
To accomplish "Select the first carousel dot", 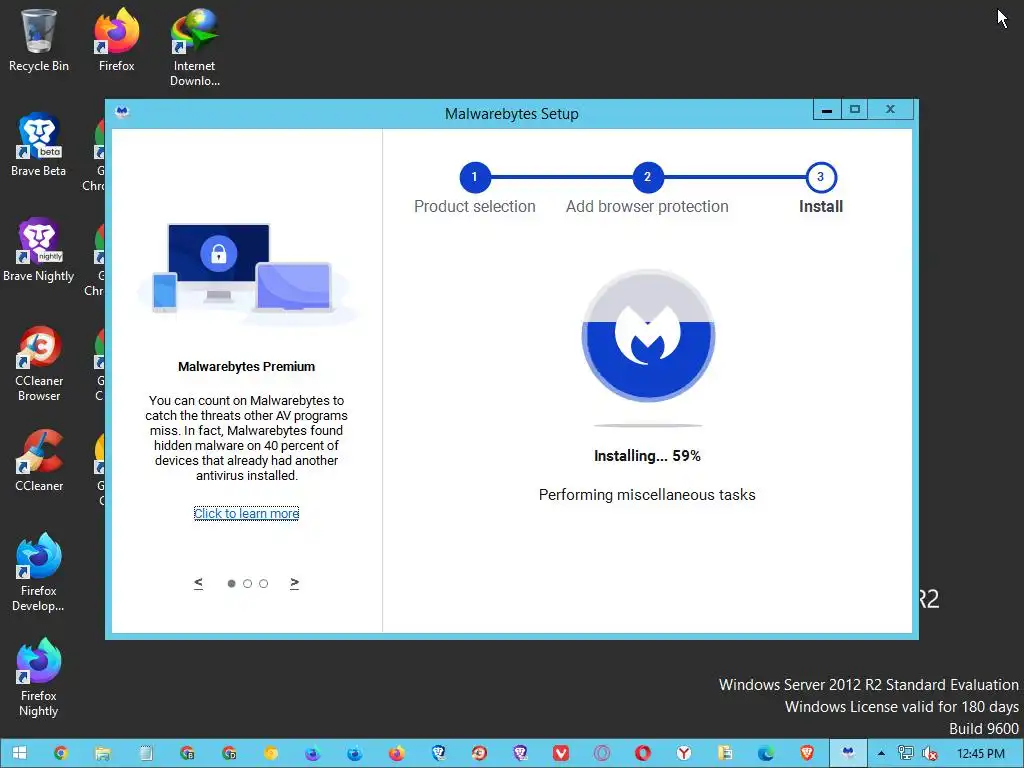I will [x=231, y=583].
